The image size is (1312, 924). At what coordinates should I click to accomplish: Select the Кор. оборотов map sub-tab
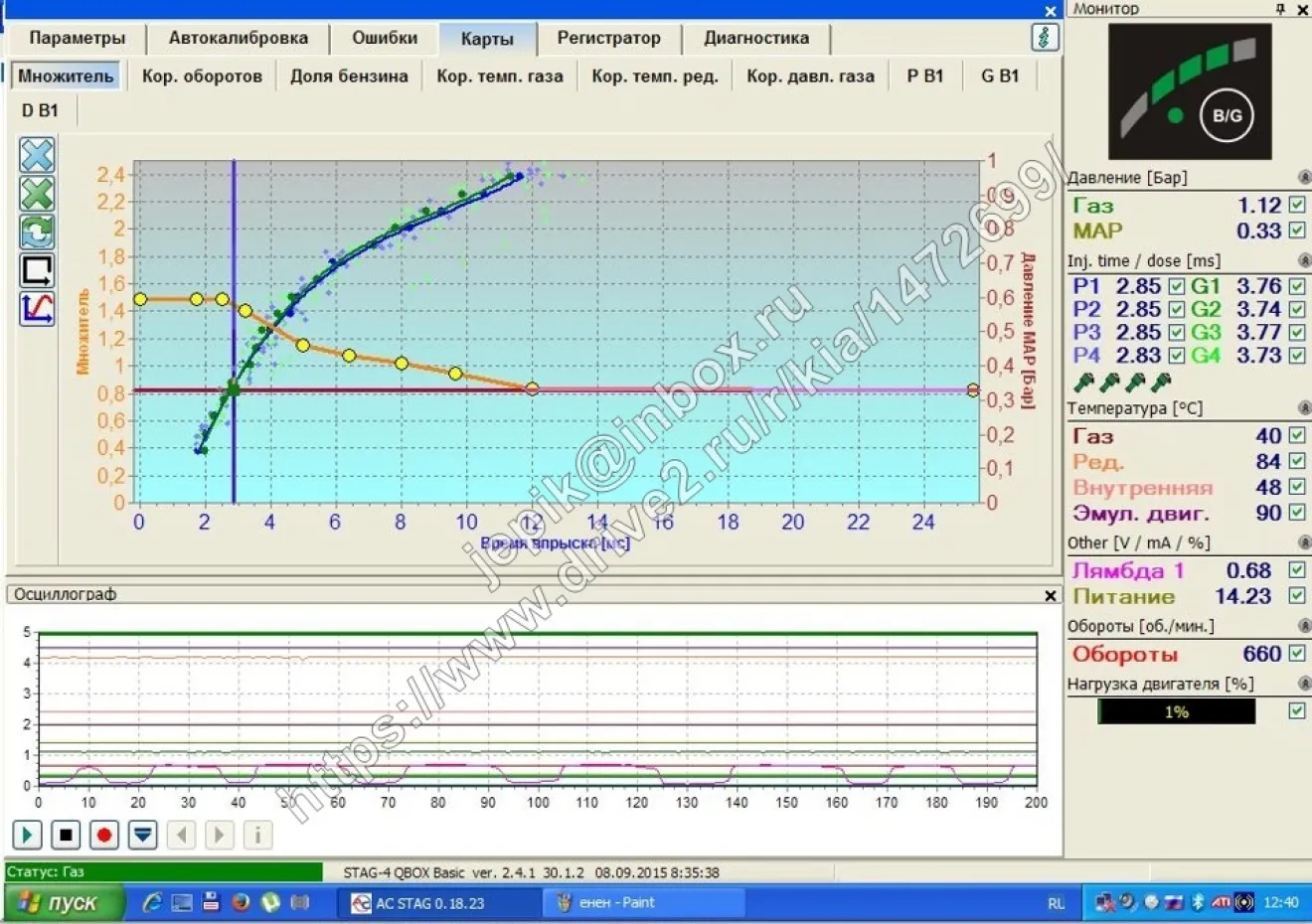coord(202,76)
